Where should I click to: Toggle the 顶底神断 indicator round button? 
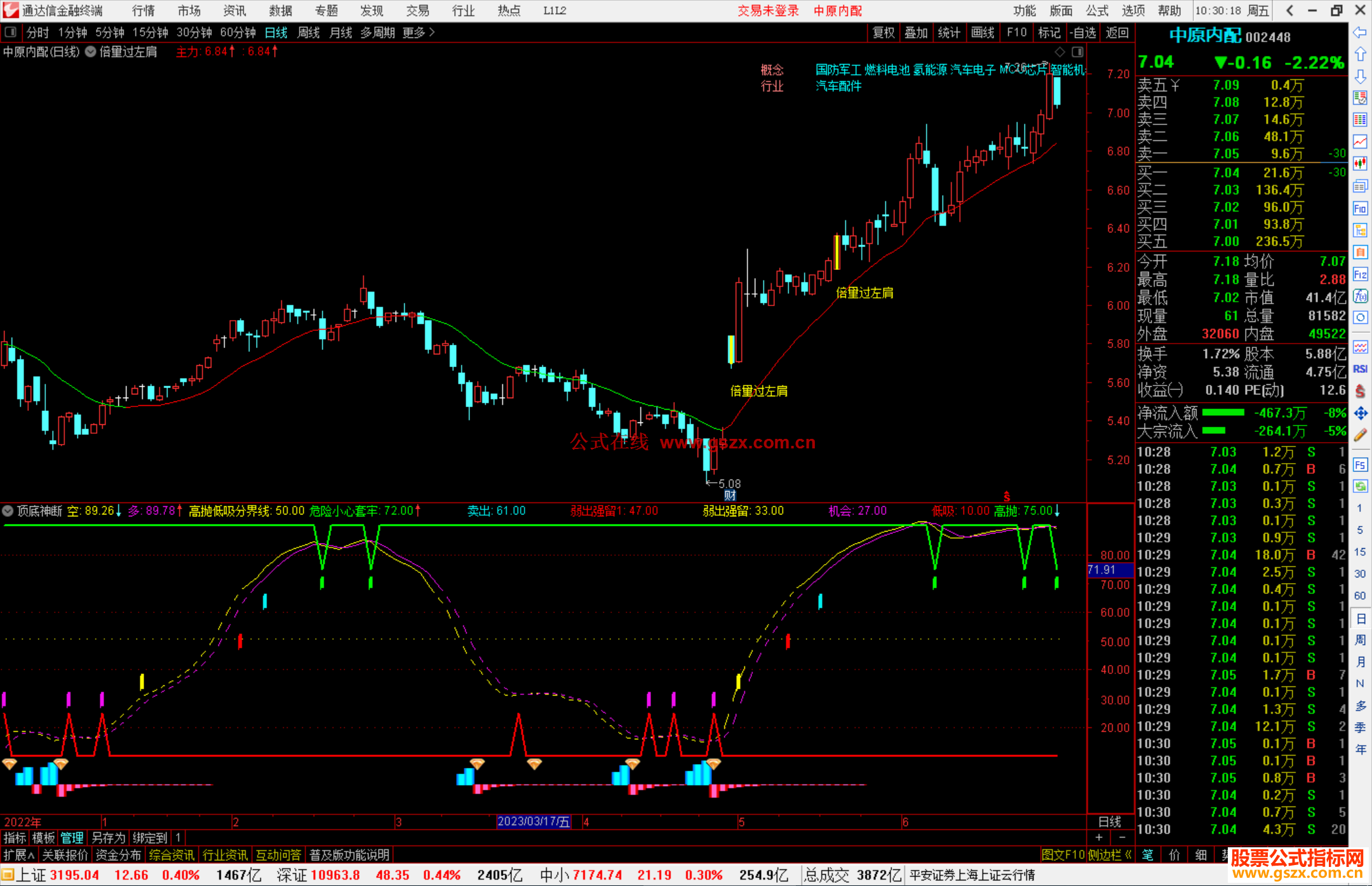pos(8,511)
